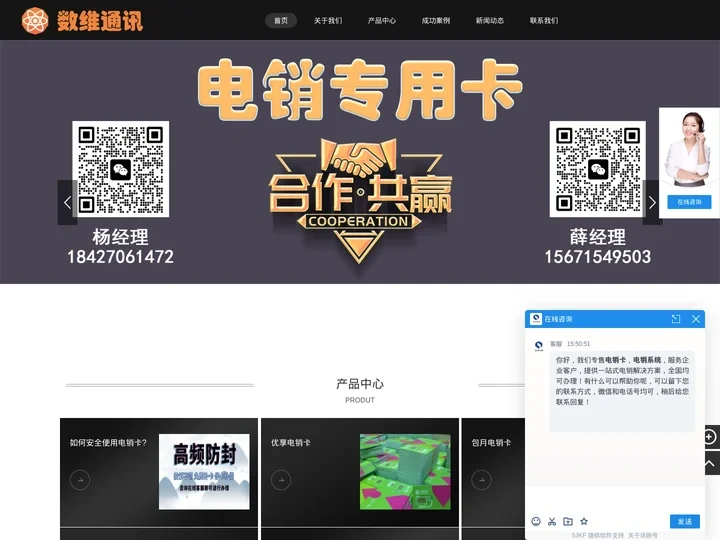Click the customer service agent photo

click(687, 149)
